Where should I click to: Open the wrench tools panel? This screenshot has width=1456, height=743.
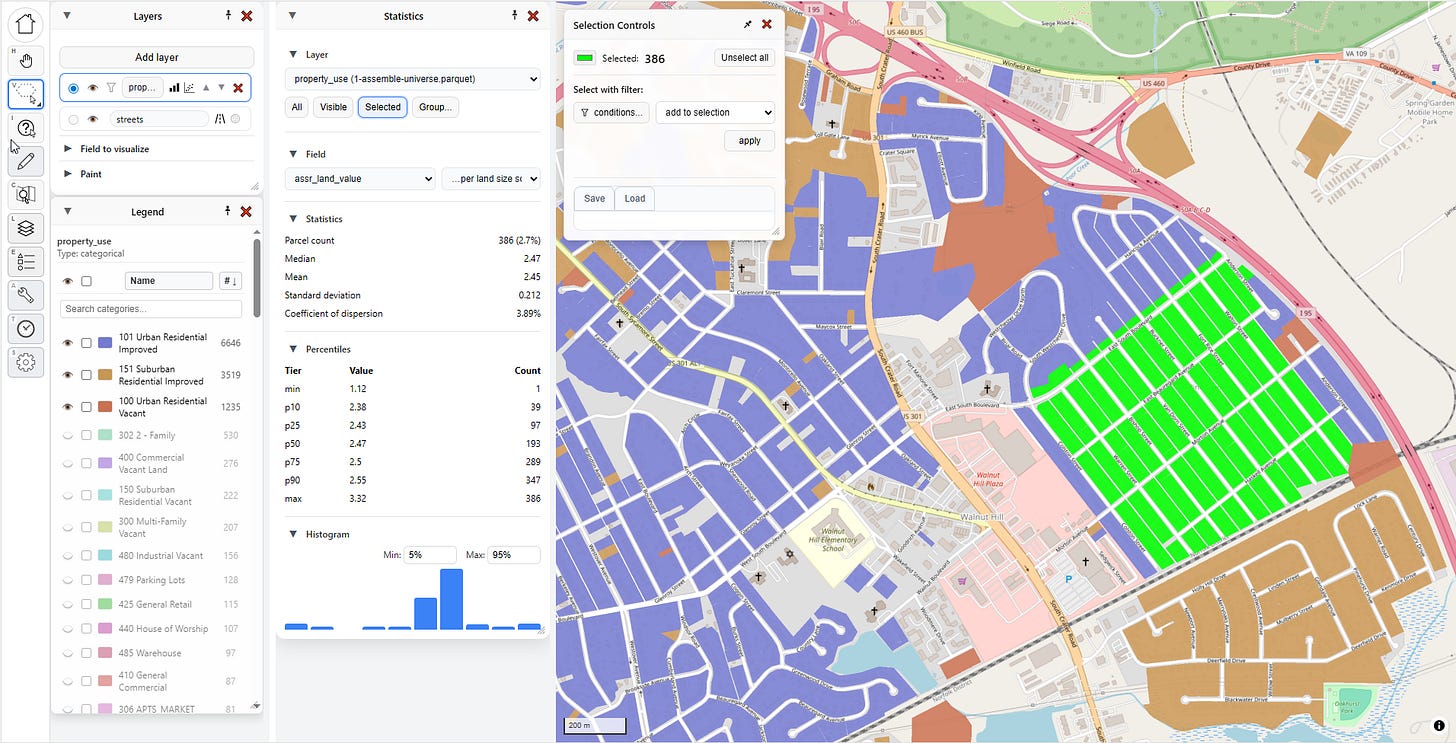[26, 295]
